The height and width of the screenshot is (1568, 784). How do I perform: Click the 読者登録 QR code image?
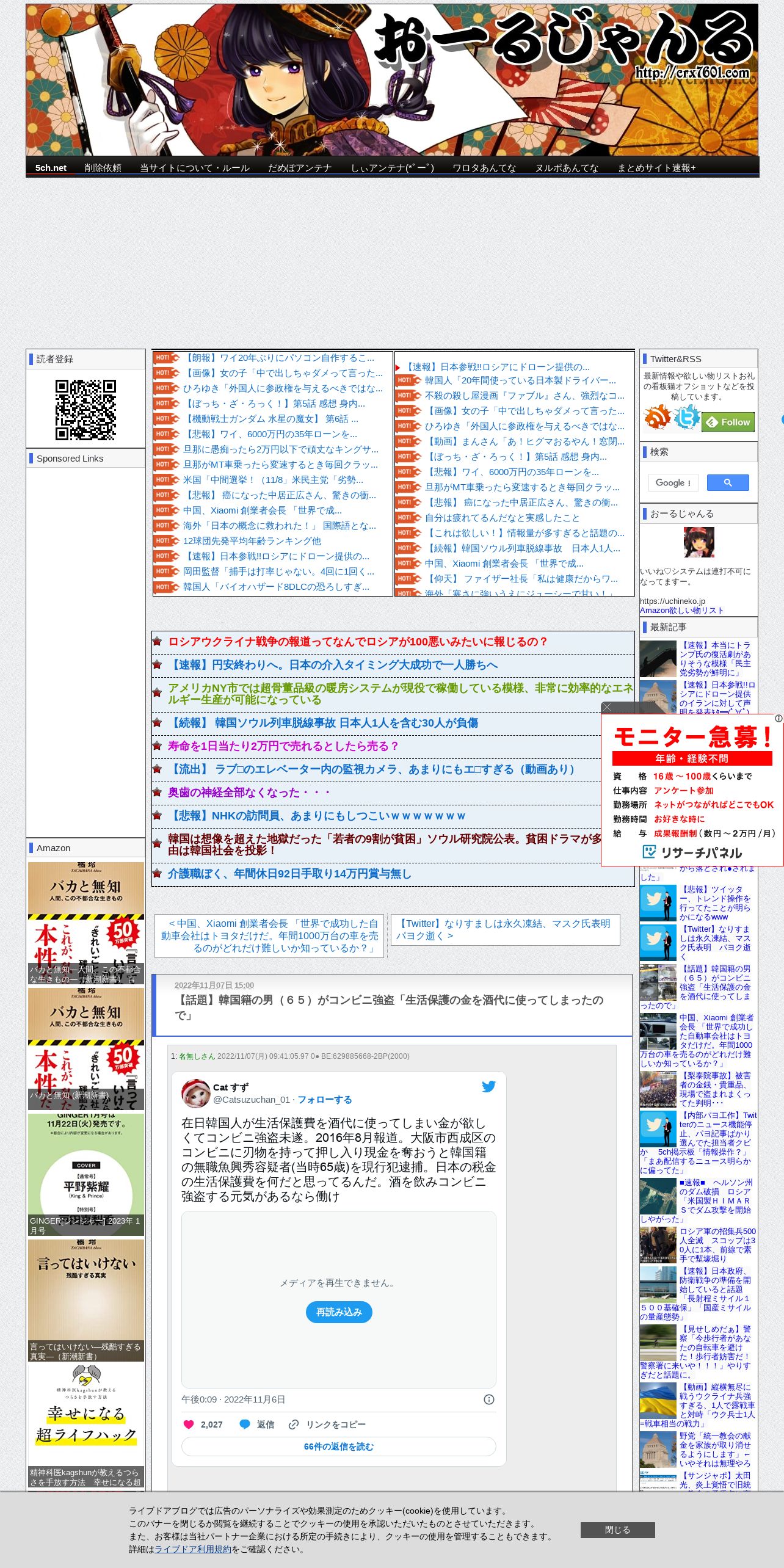click(86, 410)
